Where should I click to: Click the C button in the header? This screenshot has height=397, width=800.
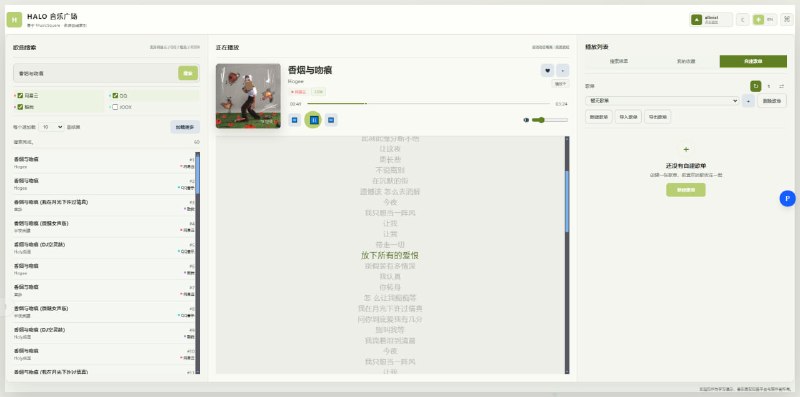(742, 19)
